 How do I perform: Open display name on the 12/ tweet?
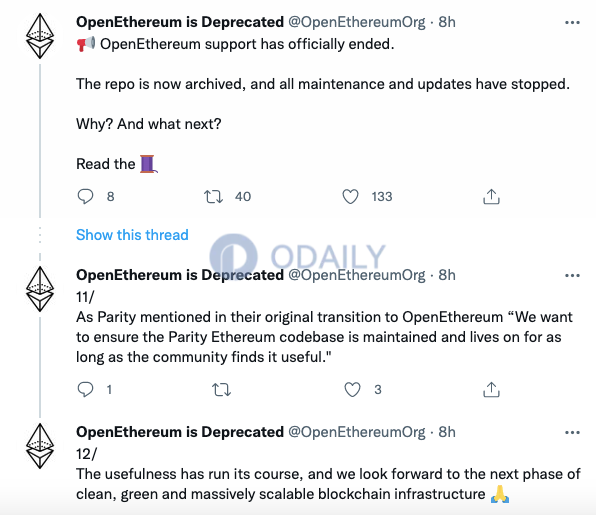[180, 432]
